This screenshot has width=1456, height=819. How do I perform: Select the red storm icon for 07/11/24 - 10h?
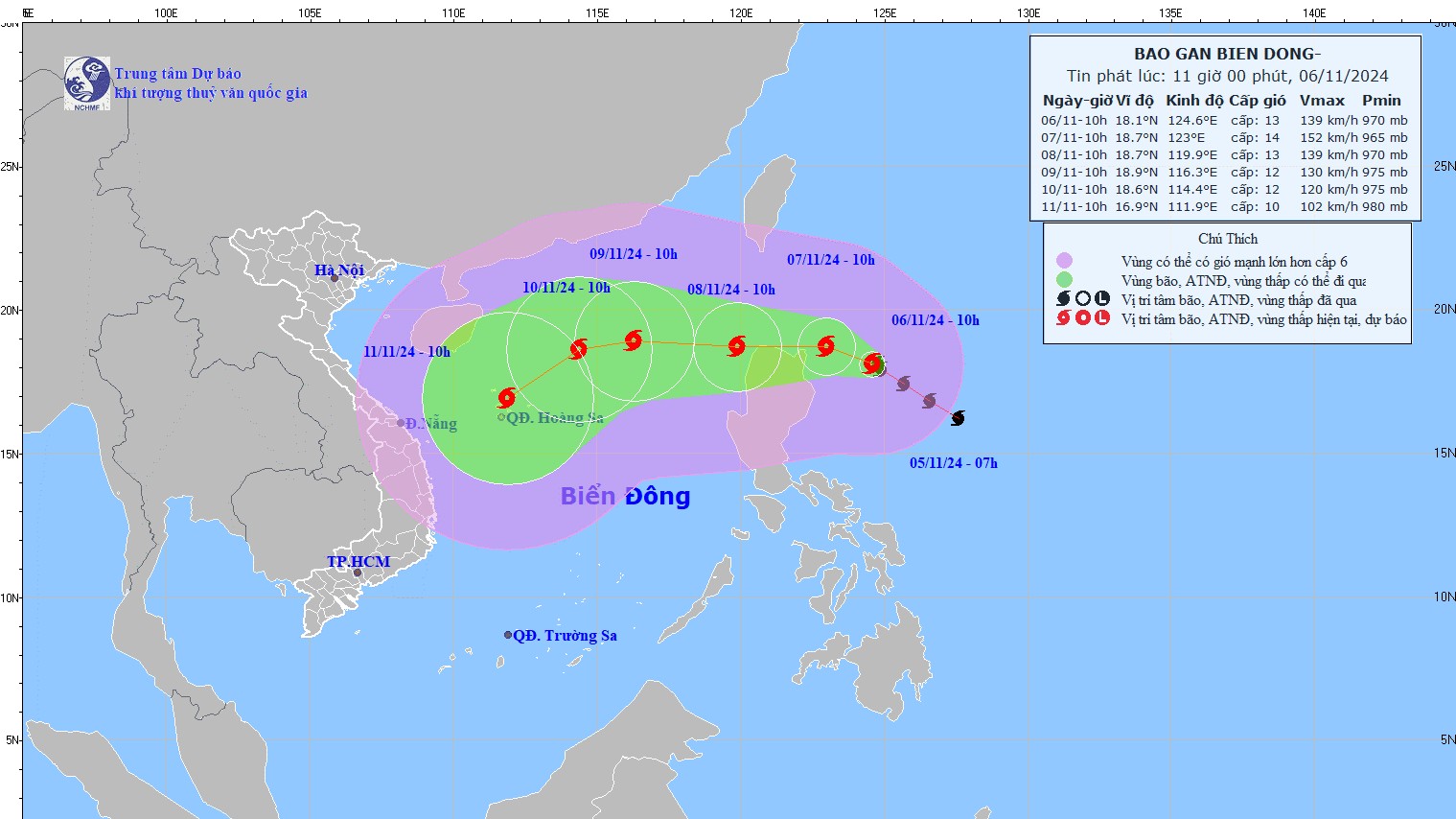click(x=825, y=346)
